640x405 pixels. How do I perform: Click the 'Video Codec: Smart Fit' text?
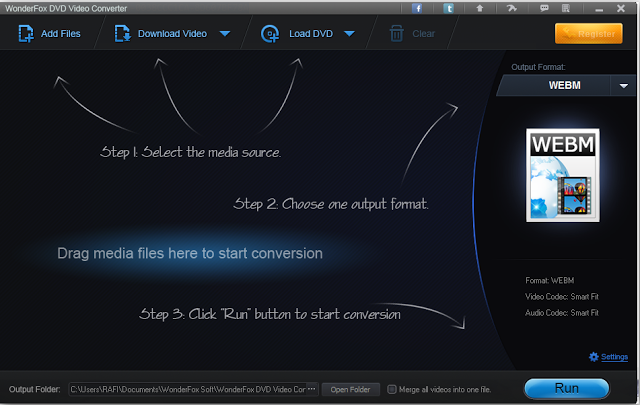562,297
